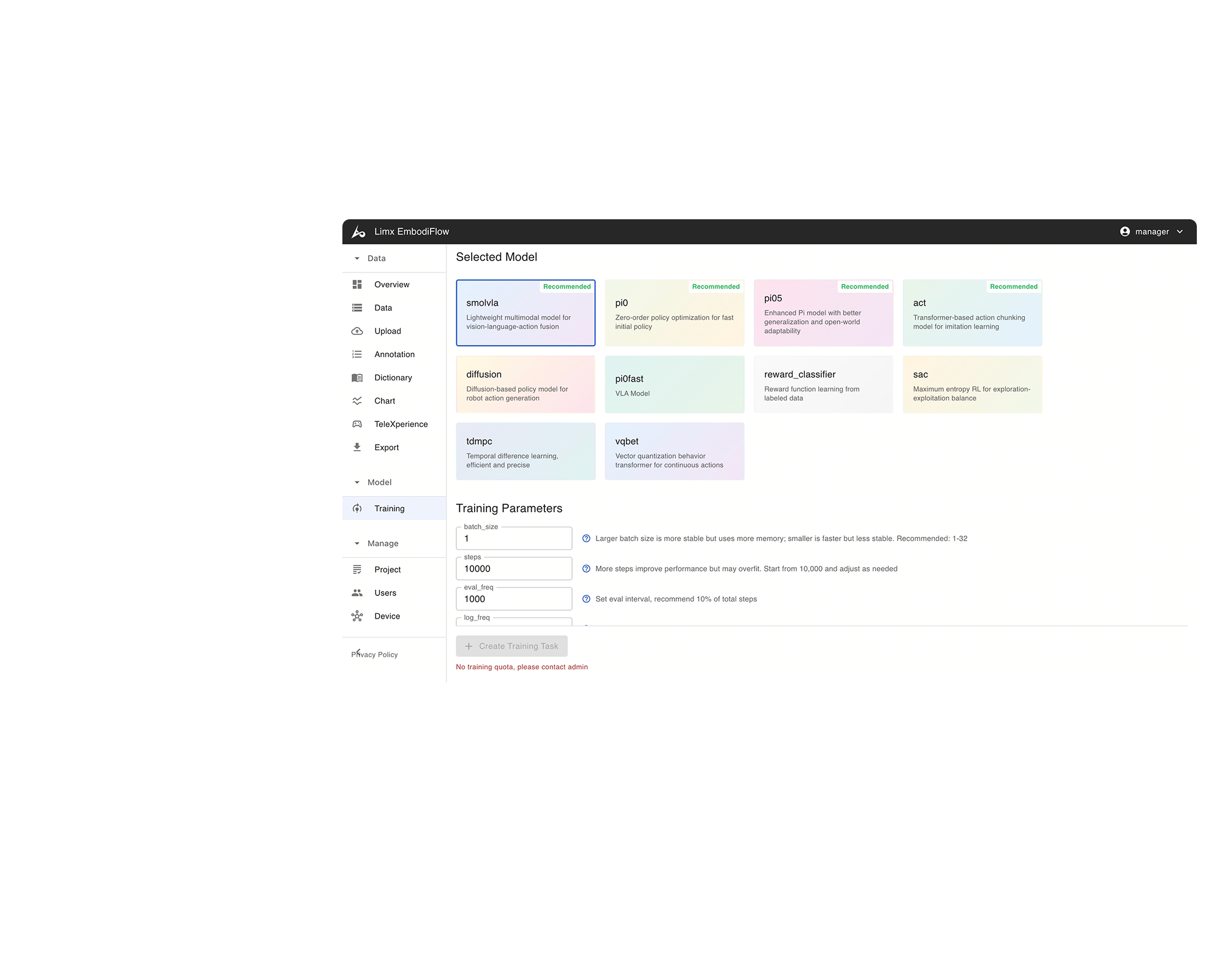Go to the Training page
The image size is (1225, 980).
(389, 508)
